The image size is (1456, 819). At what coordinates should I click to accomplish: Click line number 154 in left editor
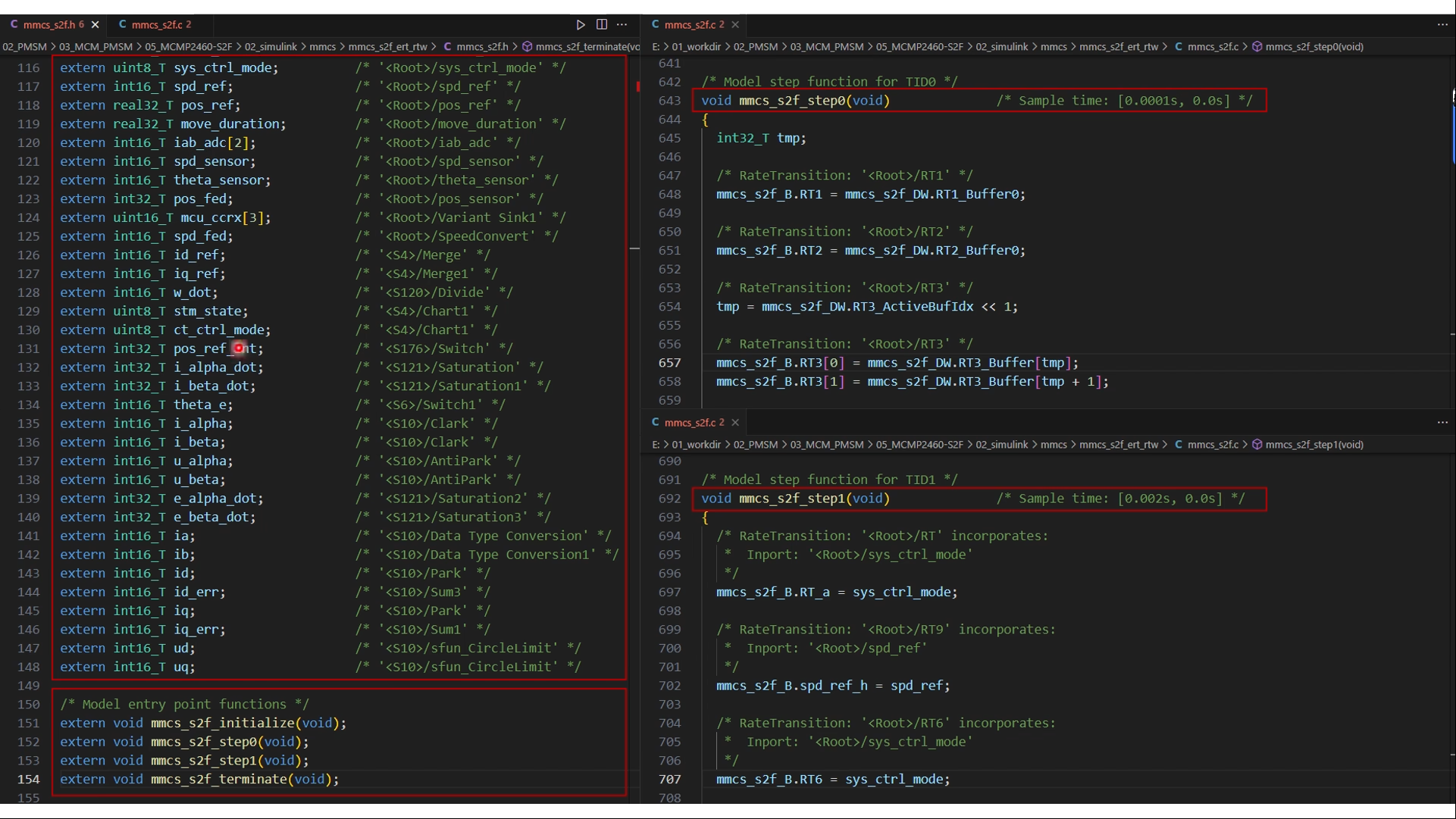pos(29,779)
